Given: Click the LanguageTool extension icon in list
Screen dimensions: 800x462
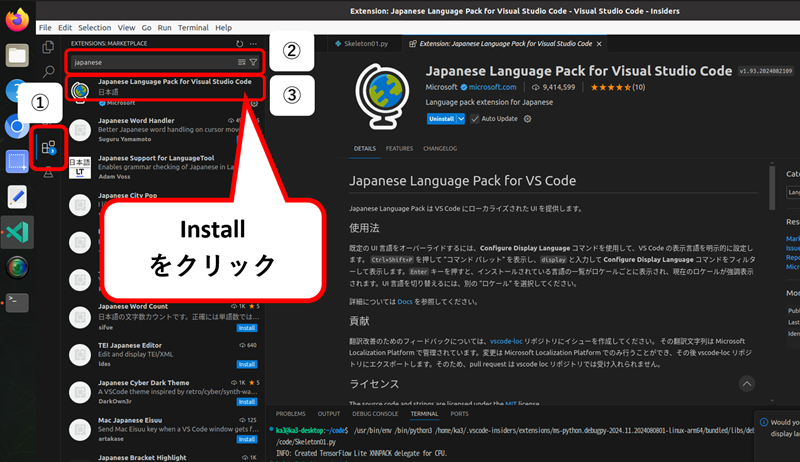Looking at the screenshot, I should (80, 167).
